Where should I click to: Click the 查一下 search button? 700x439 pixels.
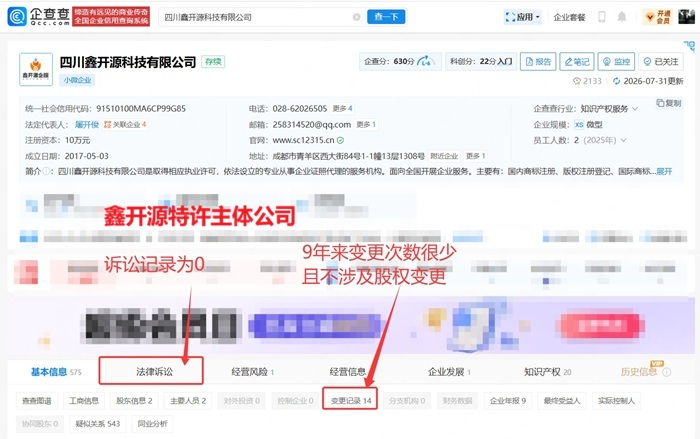[x=386, y=17]
